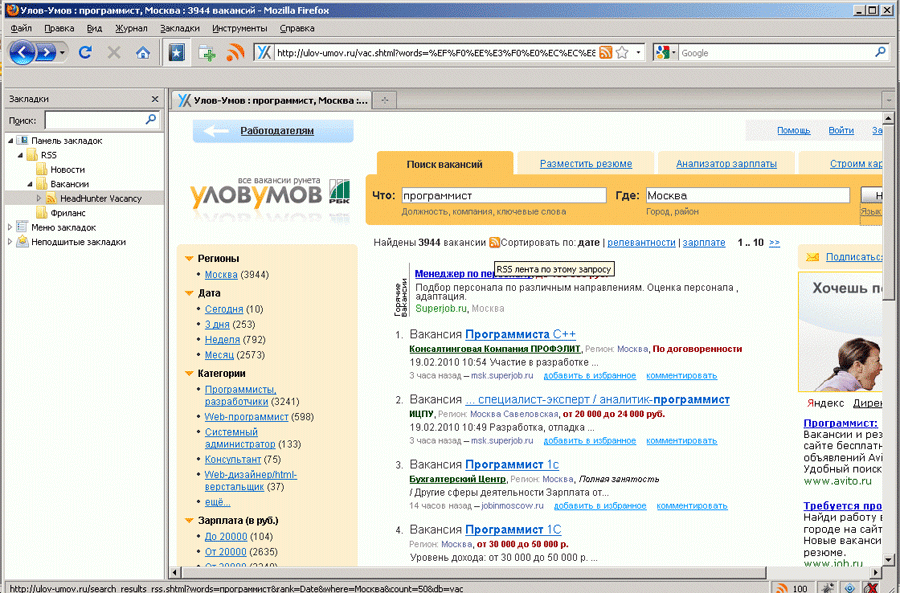Close the Закладки sidebar panel

click(155, 99)
